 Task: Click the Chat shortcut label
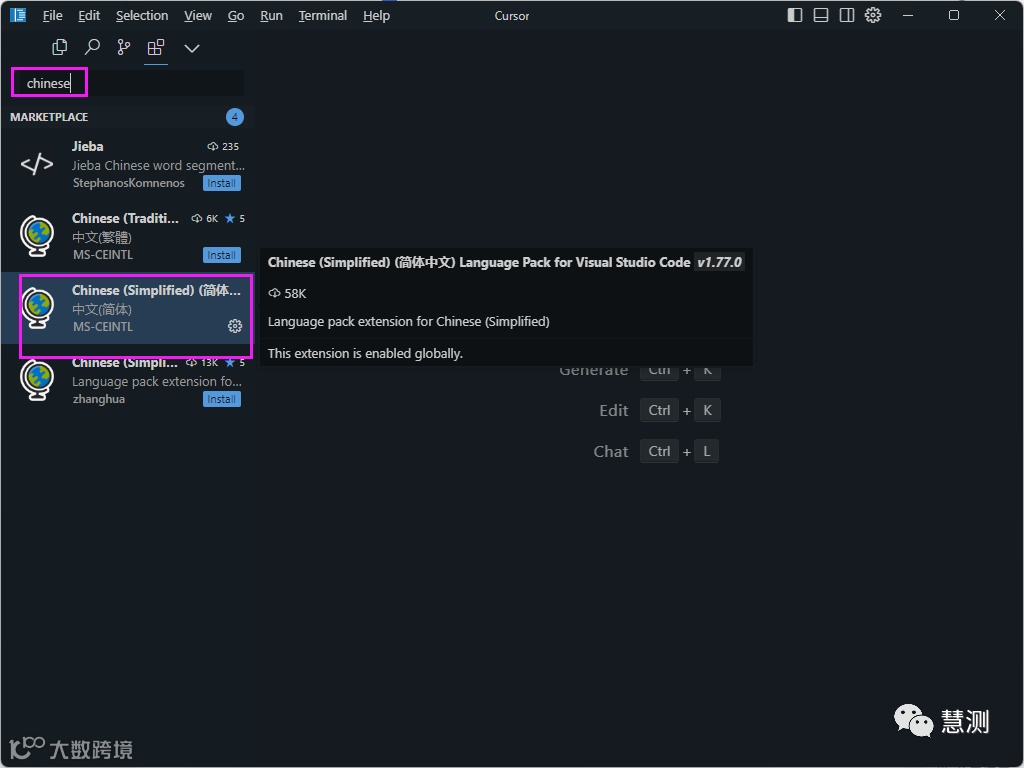tap(611, 451)
